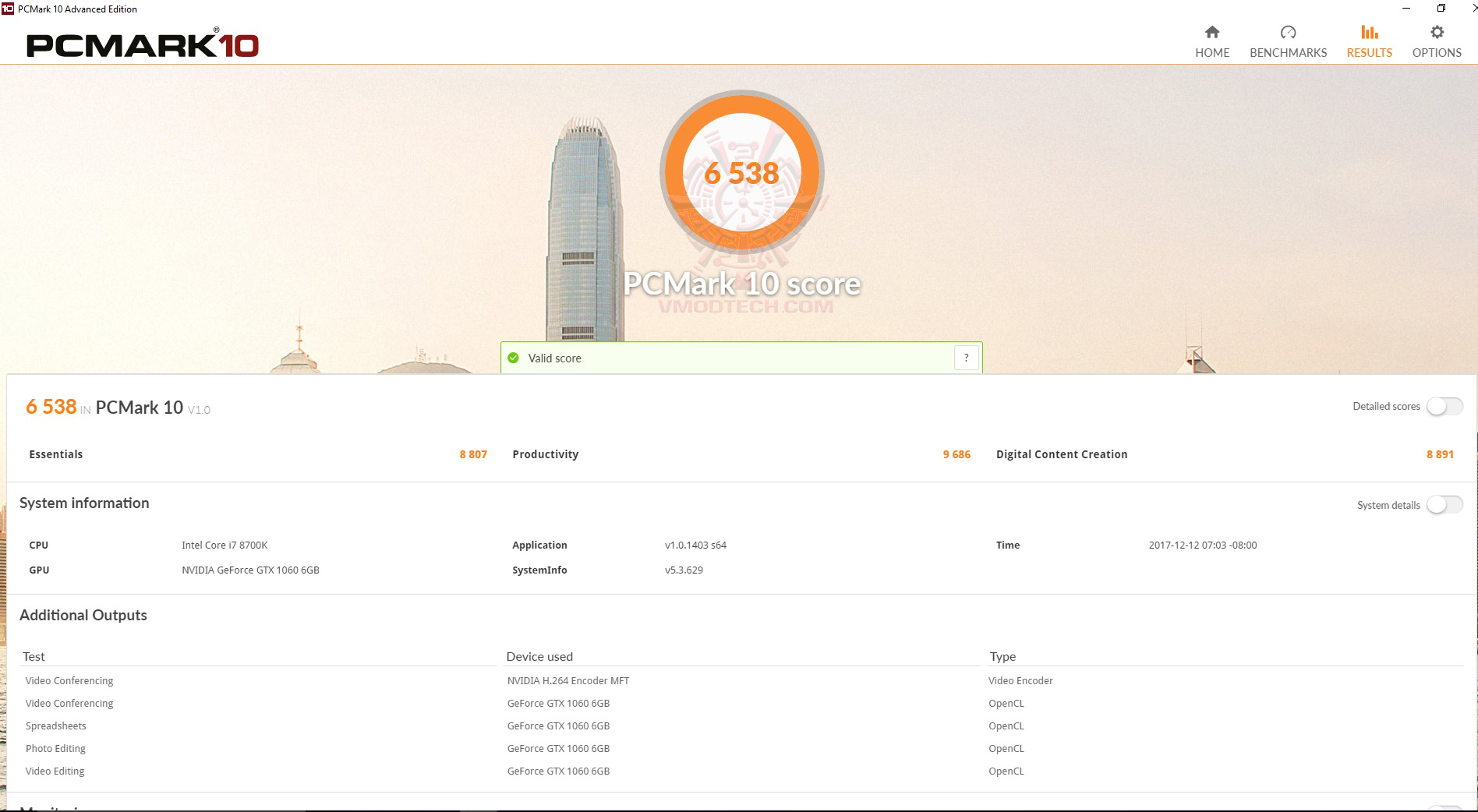Click the Type column header
The width and height of the screenshot is (1478, 812).
point(1002,657)
